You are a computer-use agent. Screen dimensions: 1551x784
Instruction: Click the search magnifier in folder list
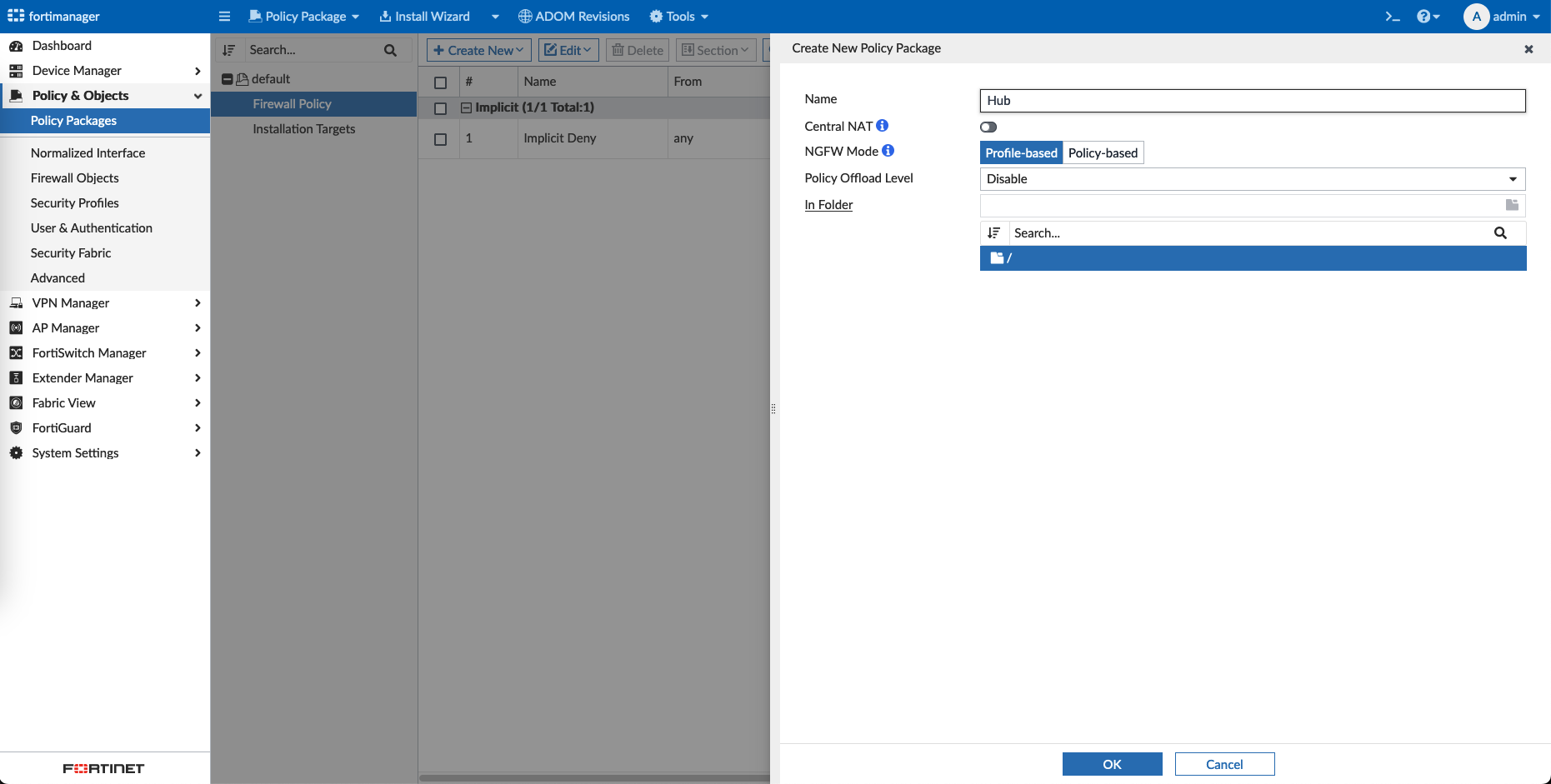pos(1500,233)
